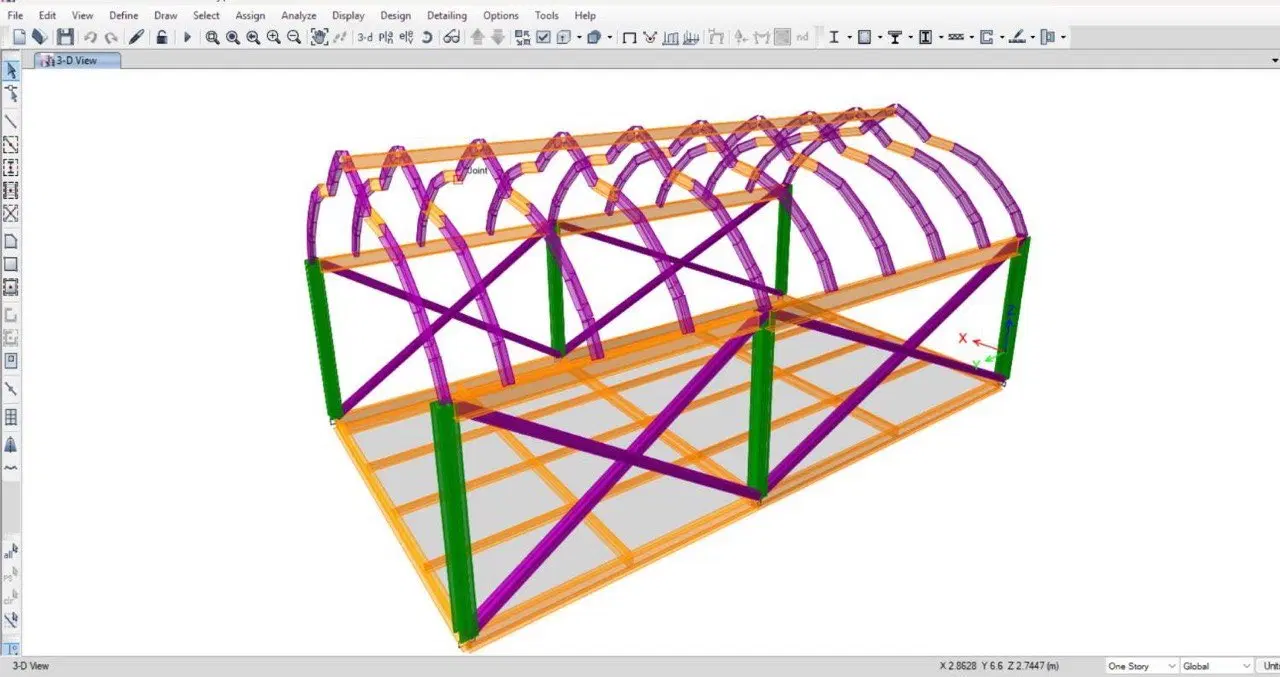The height and width of the screenshot is (677, 1280).
Task: Click the select all icon in sidebar
Action: pos(10,551)
